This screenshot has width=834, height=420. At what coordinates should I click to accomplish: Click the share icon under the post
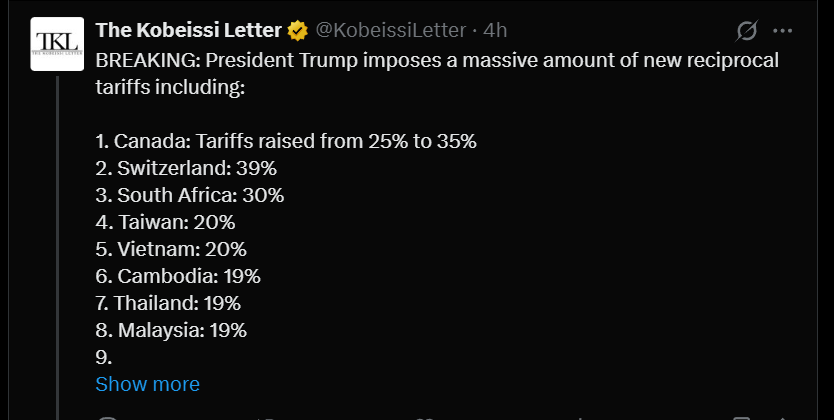pyautogui.click(x=782, y=418)
